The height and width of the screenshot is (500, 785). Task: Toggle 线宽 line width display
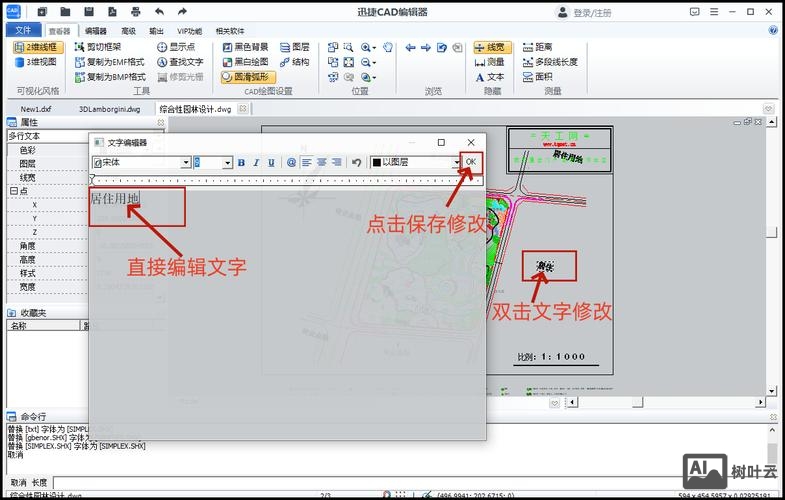pyautogui.click(x=492, y=47)
